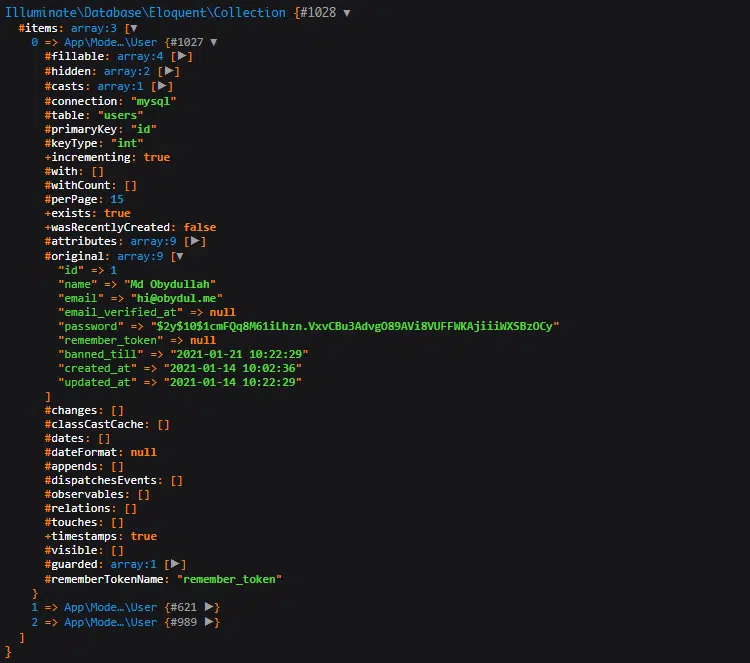Click the App\Mode…\User class at index 1

(110, 607)
